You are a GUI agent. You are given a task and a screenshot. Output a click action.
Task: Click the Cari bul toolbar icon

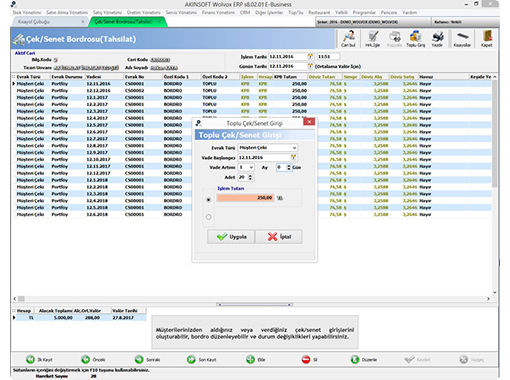pos(348,39)
